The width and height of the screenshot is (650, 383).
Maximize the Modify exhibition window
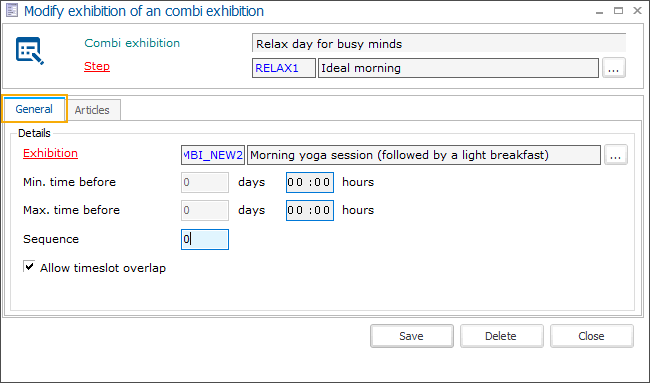click(x=618, y=11)
